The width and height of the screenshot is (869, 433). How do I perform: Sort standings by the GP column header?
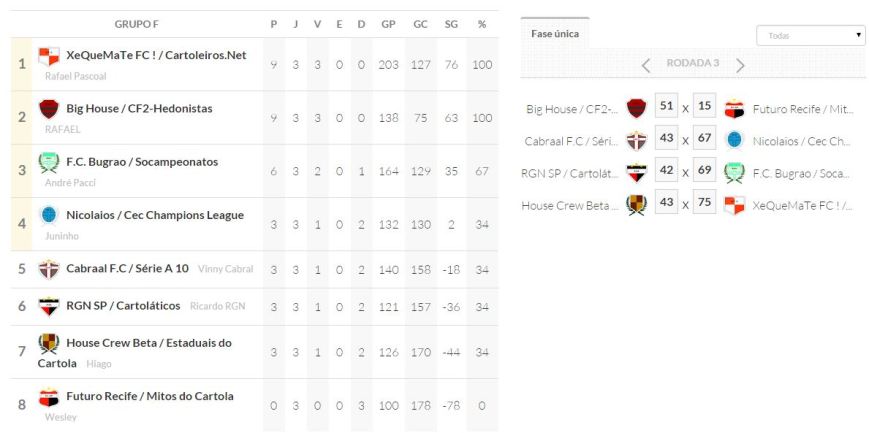pos(388,24)
